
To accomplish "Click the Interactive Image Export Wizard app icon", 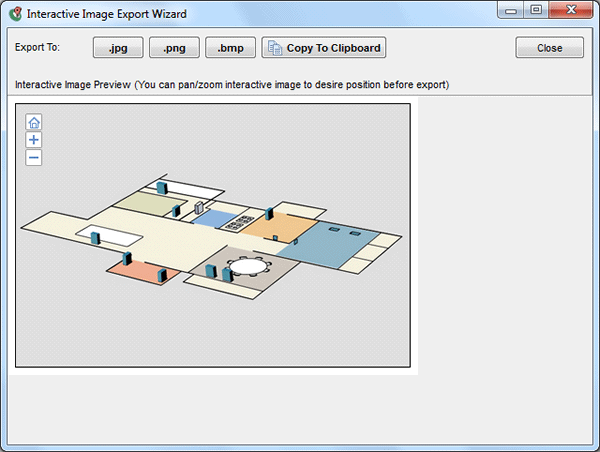I will click(x=16, y=14).
